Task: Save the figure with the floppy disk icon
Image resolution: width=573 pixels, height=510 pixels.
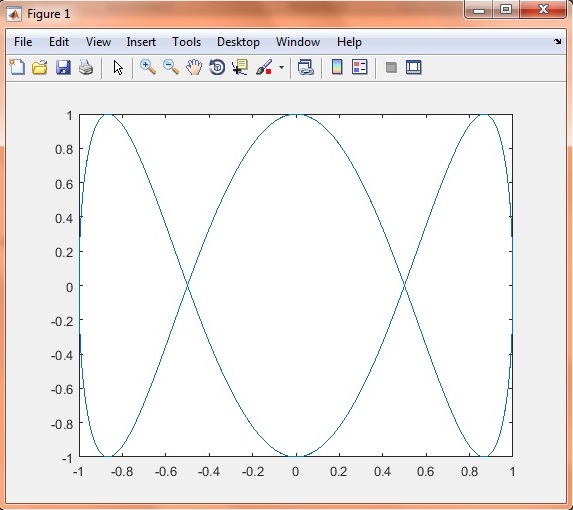Action: 63,68
